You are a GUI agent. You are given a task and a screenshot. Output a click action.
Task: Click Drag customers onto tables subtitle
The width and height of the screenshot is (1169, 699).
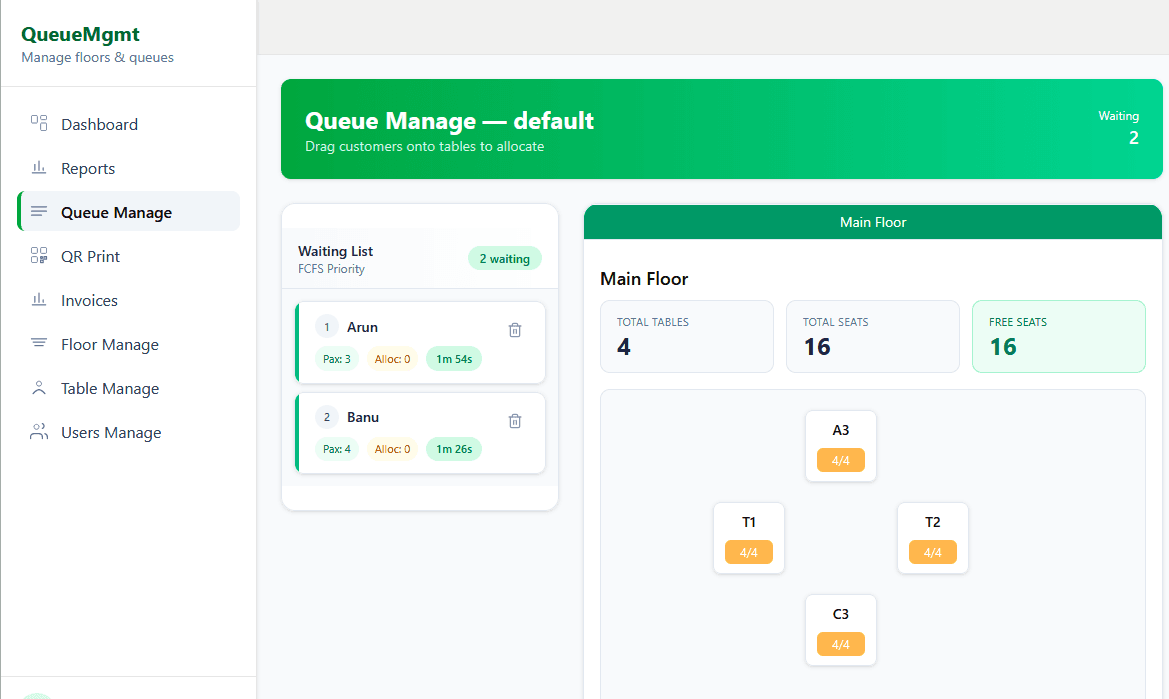coord(424,147)
